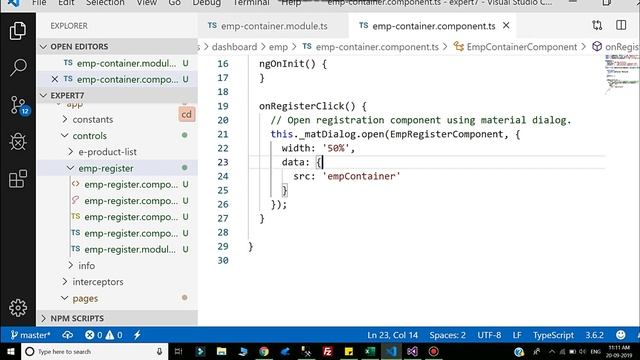This screenshot has width=640, height=360.
Task: Open the Manage gear menu
Action: click(x=18, y=308)
